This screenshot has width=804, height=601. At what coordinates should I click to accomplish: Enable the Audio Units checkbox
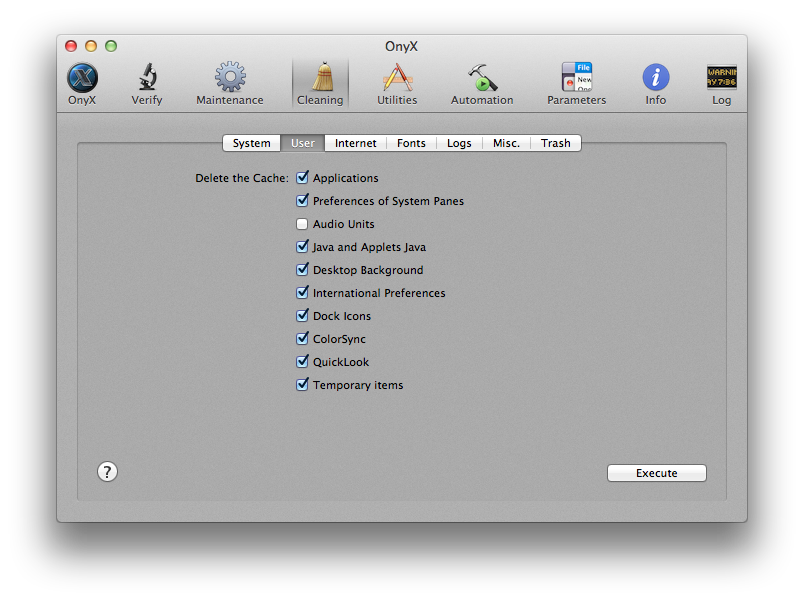pyautogui.click(x=303, y=224)
